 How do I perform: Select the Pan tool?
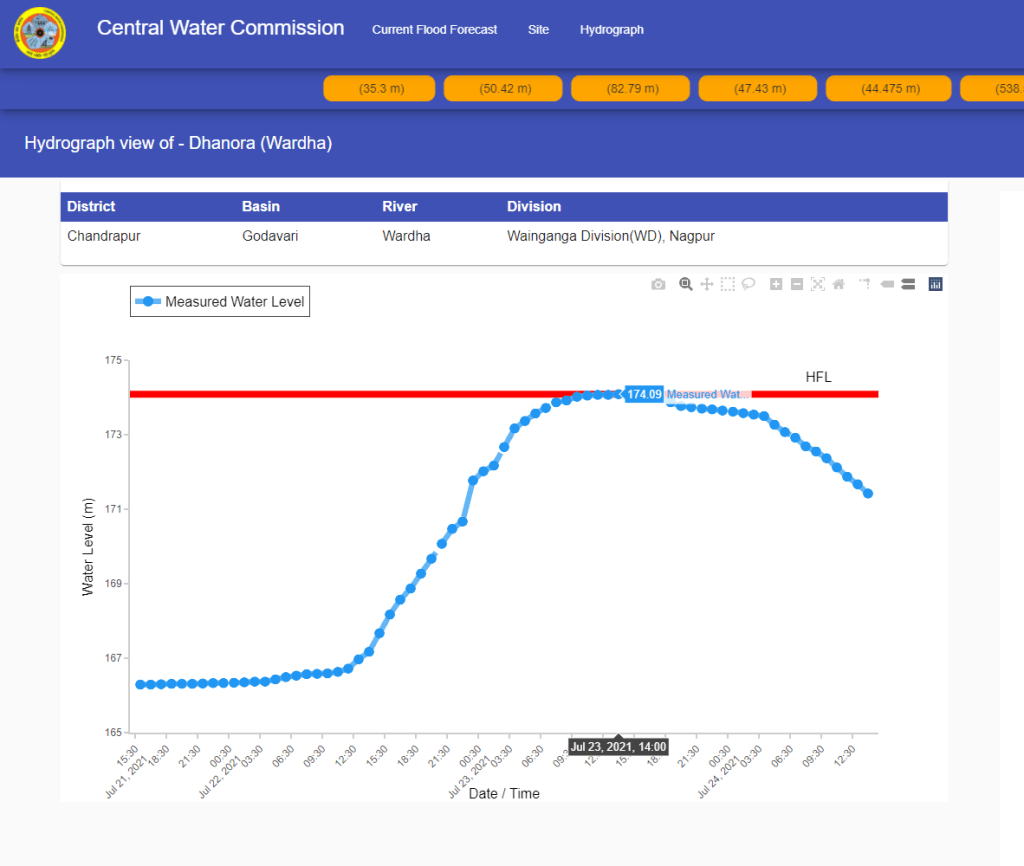pos(707,285)
